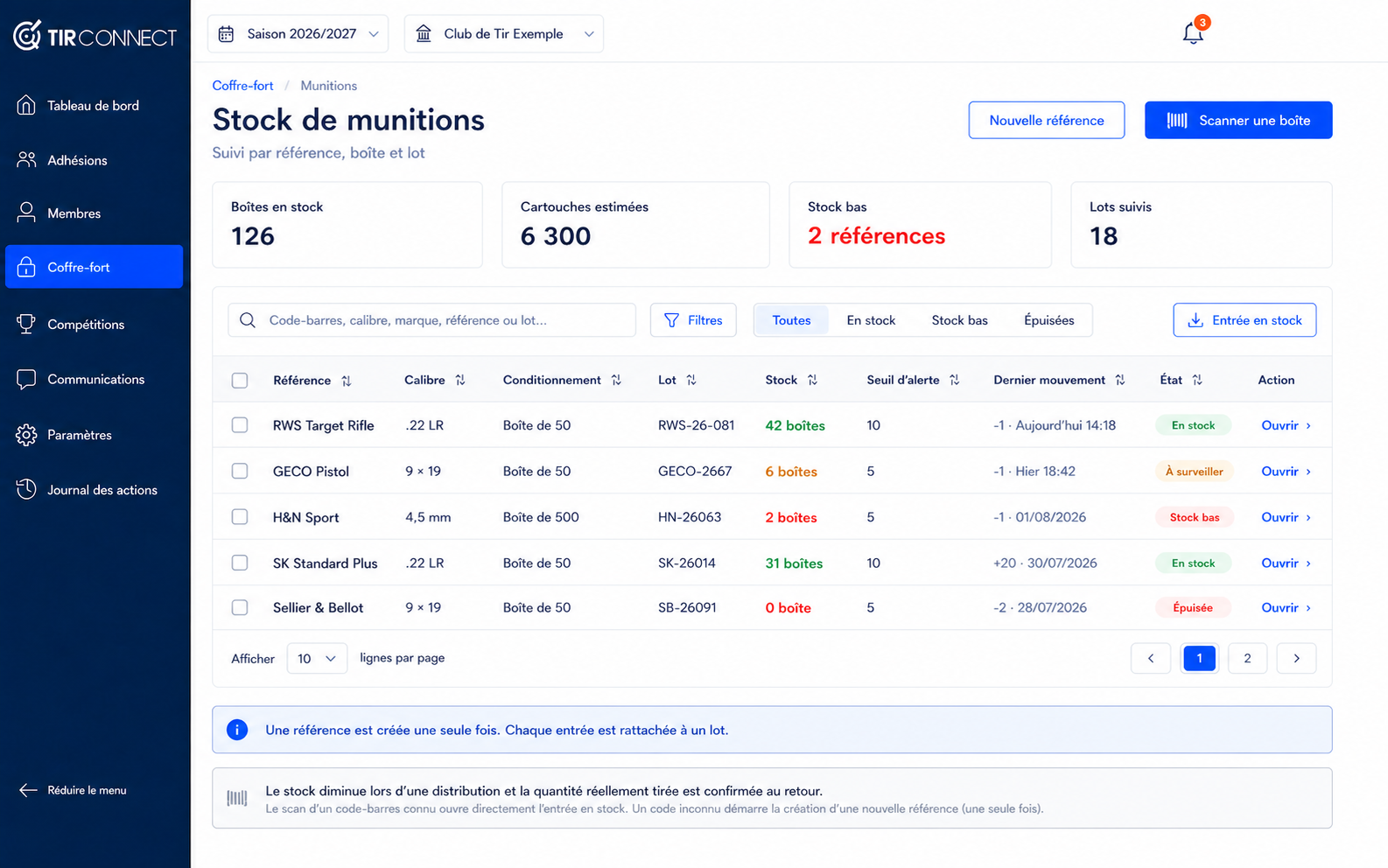Click the Adhésions people icon
The height and width of the screenshot is (868, 1388).
(x=26, y=160)
